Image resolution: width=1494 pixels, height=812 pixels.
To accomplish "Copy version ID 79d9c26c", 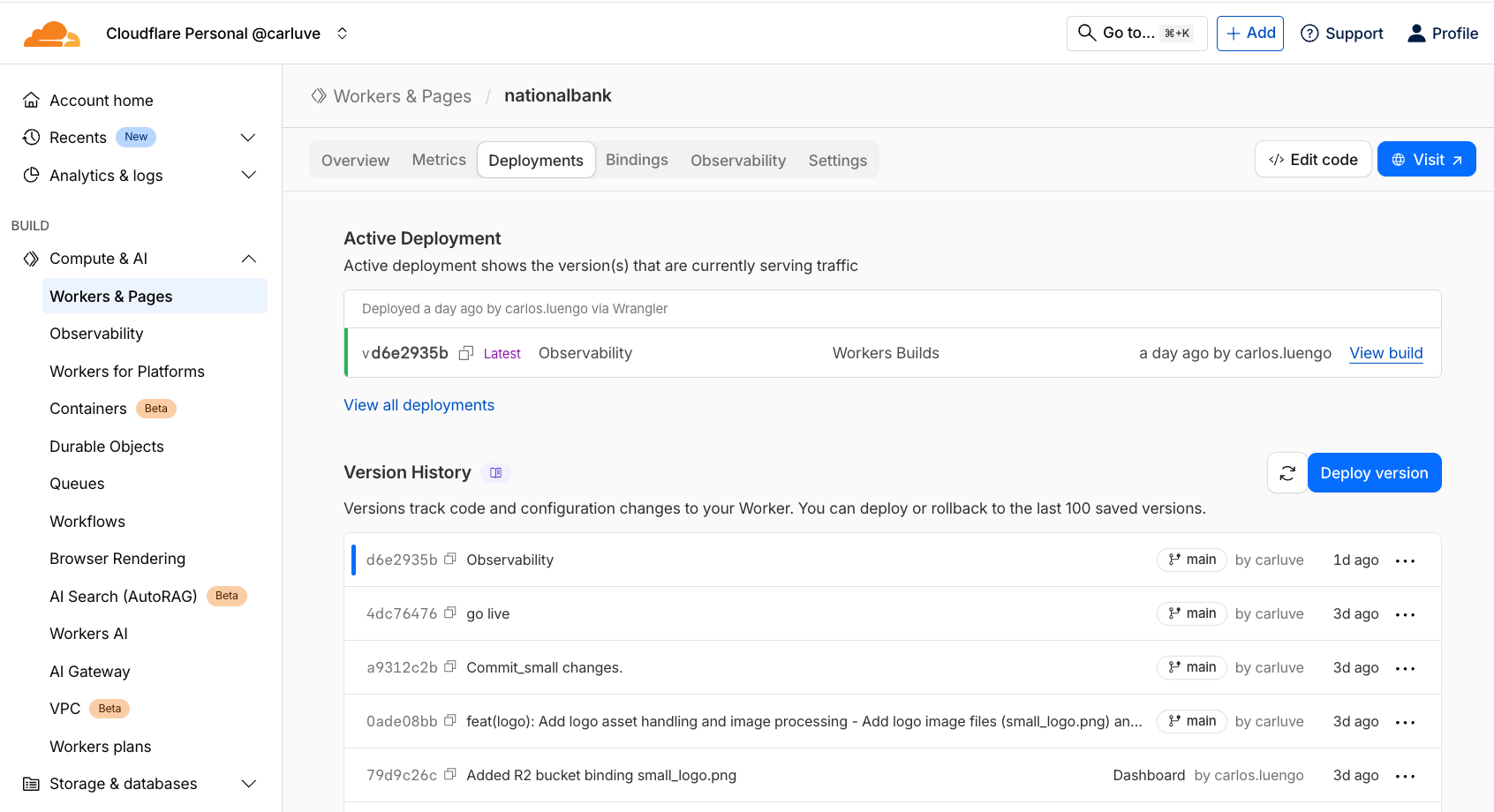I will click(450, 775).
